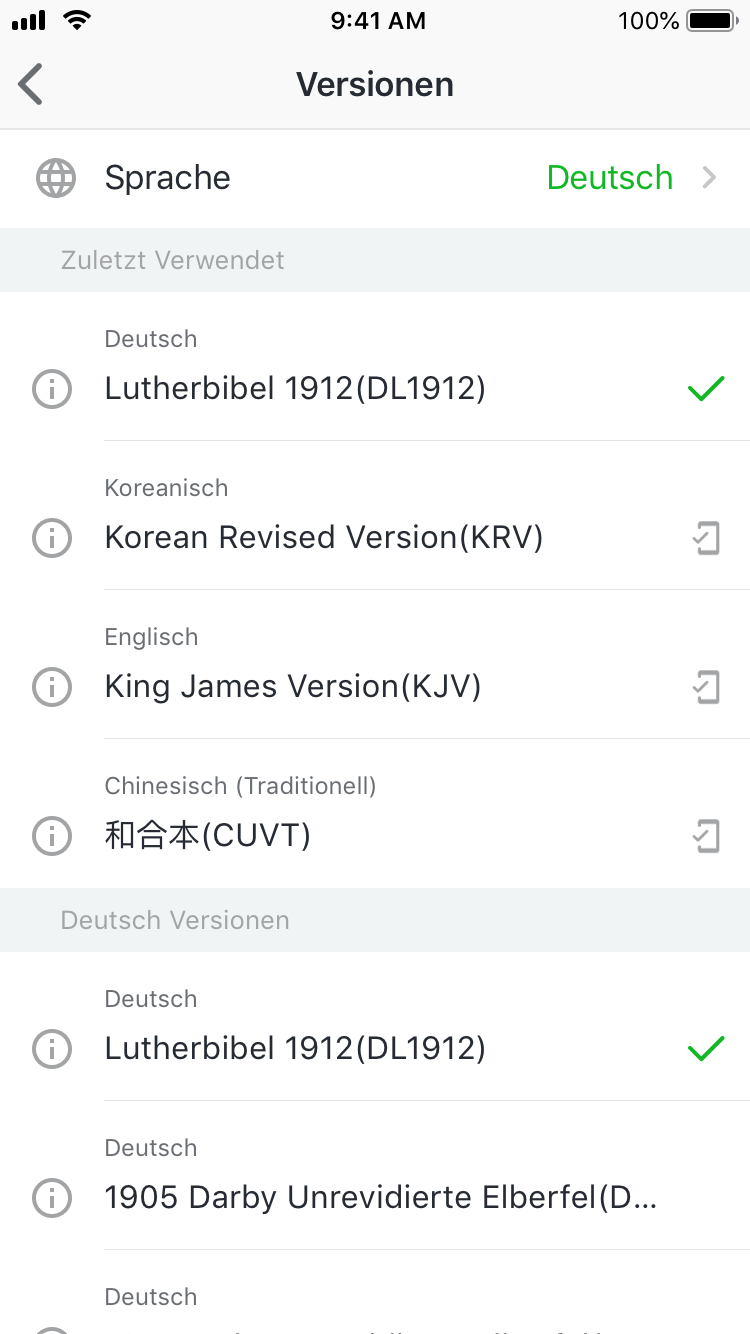Choose Korean Revised Version(KRV)
This screenshot has width=750, height=1334.
[324, 538]
